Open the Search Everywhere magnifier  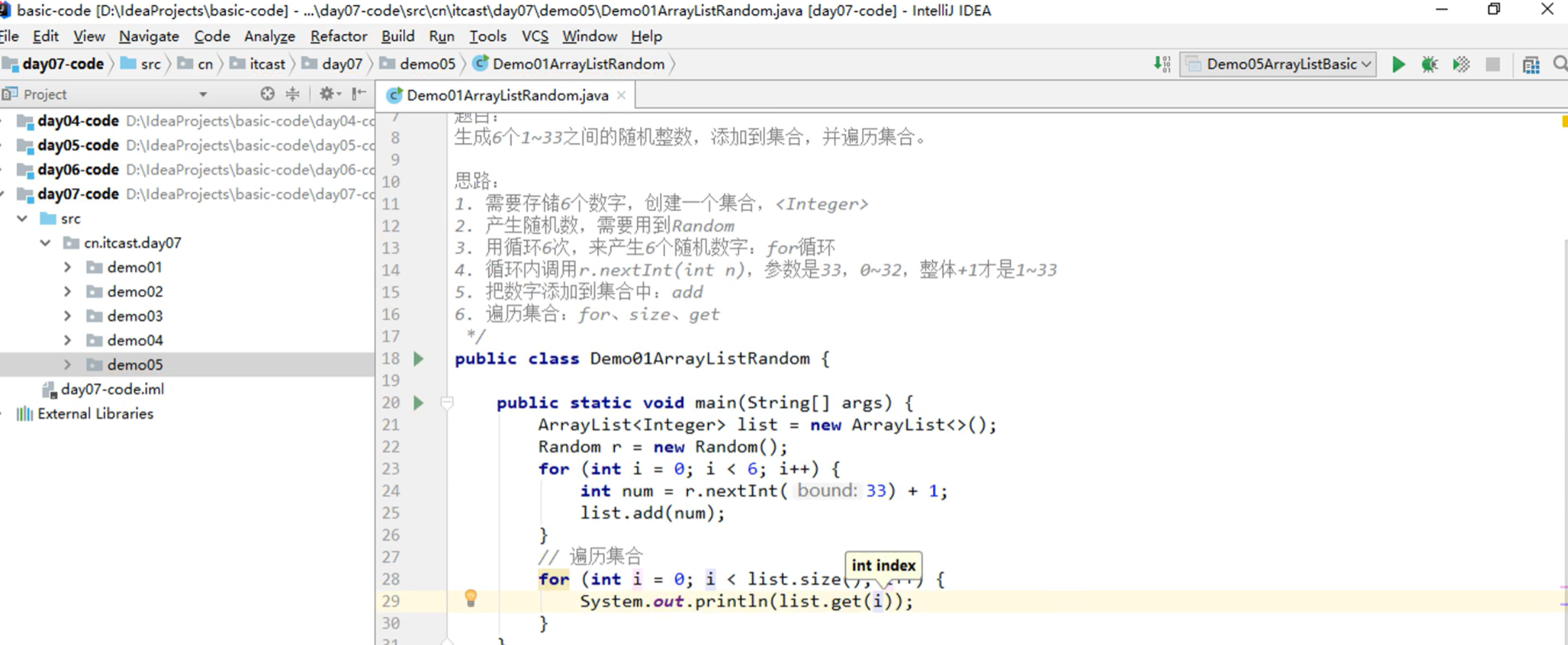[x=1560, y=64]
